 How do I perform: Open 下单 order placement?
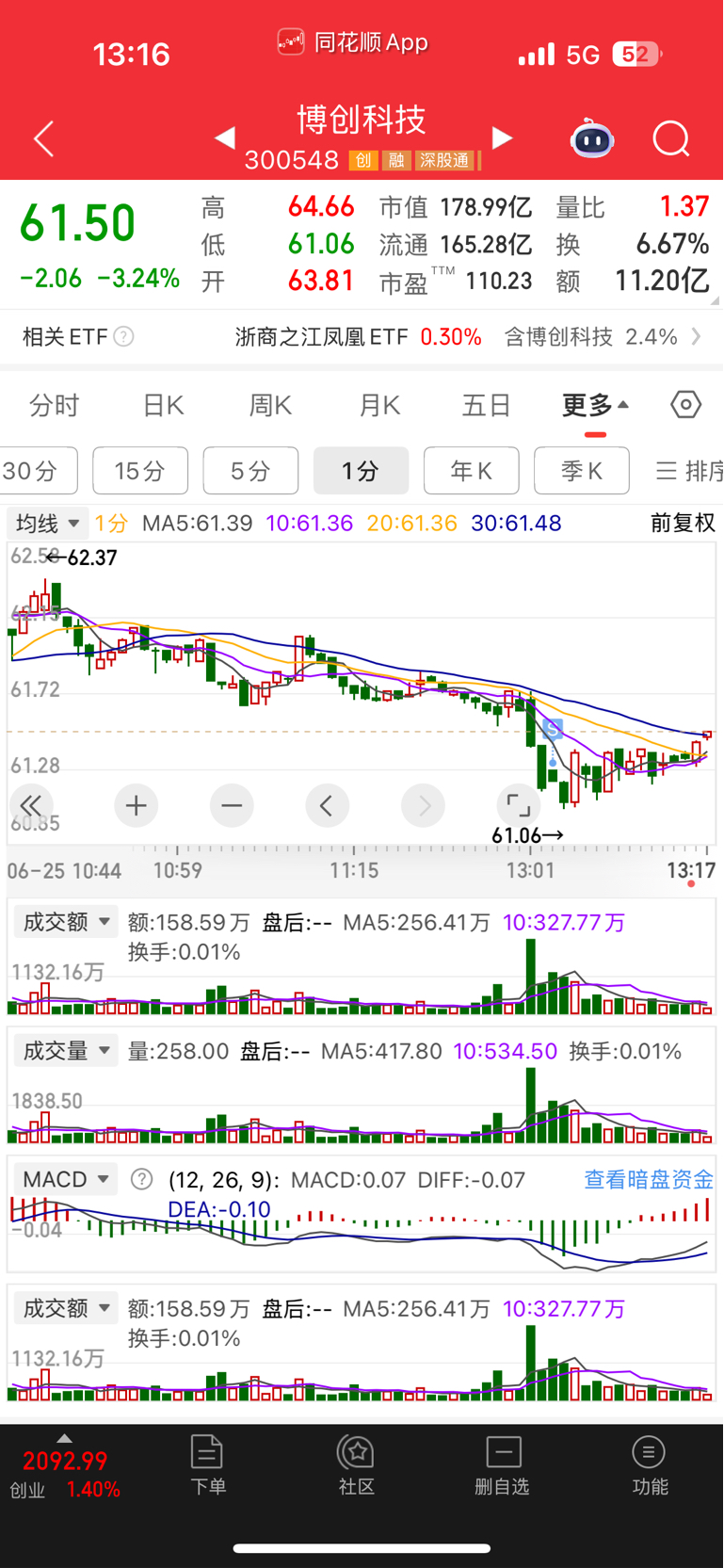pyautogui.click(x=207, y=1465)
